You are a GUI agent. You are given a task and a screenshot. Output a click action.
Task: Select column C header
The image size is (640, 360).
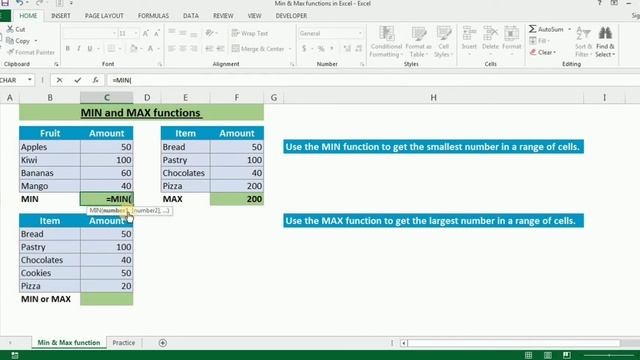[107, 98]
